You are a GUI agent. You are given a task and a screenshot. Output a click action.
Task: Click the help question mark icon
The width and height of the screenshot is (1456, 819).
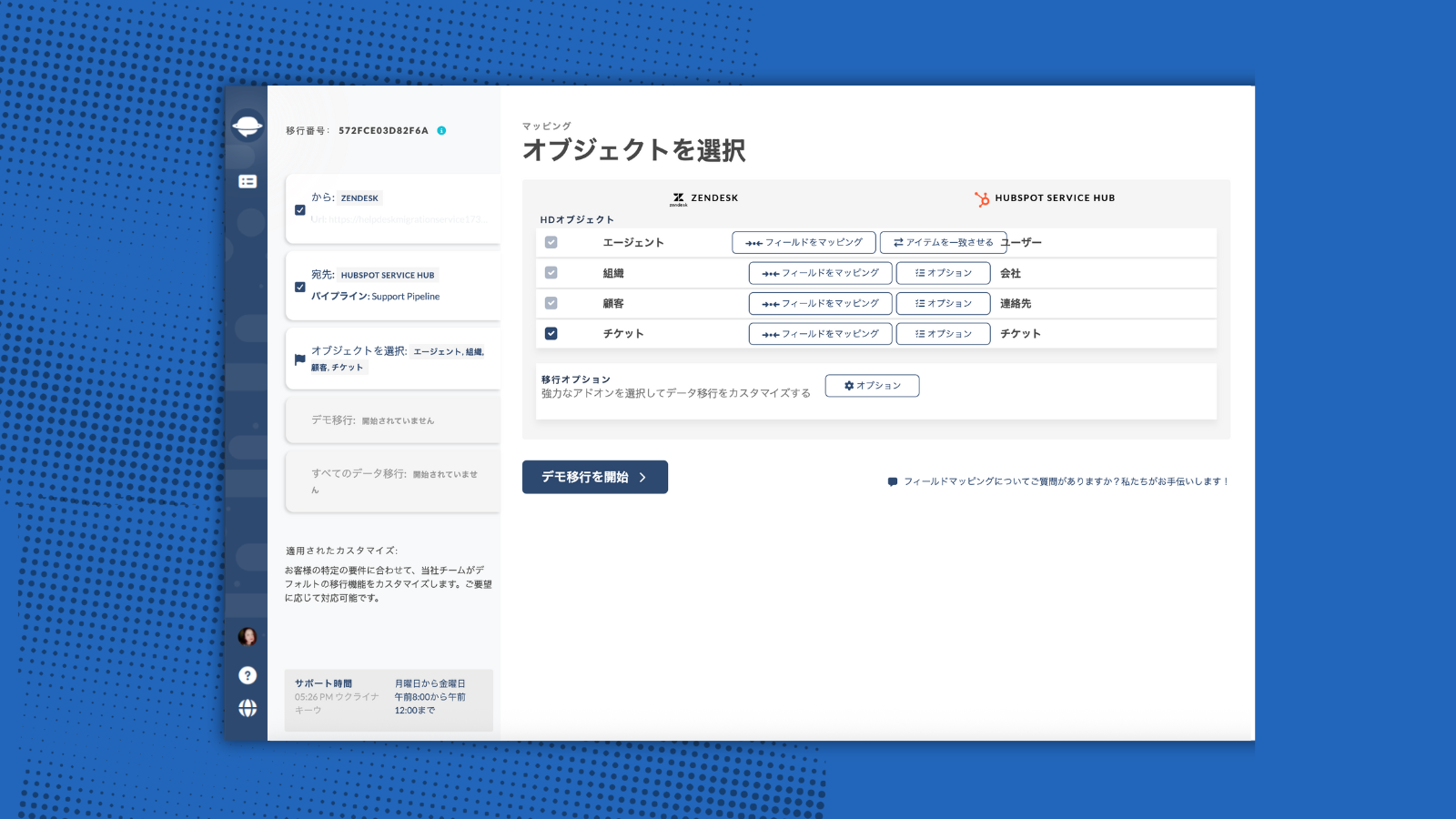pos(247,675)
